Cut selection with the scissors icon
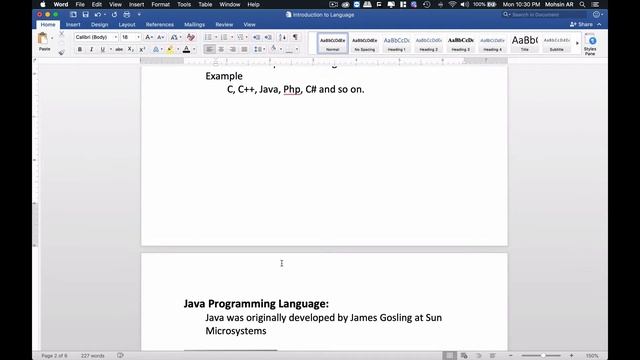Image resolution: width=640 pixels, height=360 pixels. pos(62,34)
